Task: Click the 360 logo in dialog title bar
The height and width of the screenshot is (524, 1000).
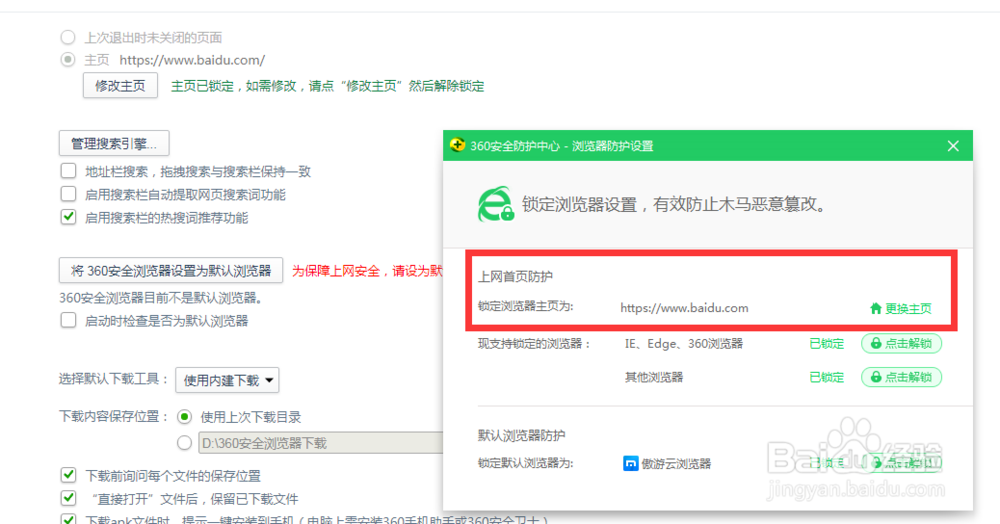Action: click(x=457, y=145)
